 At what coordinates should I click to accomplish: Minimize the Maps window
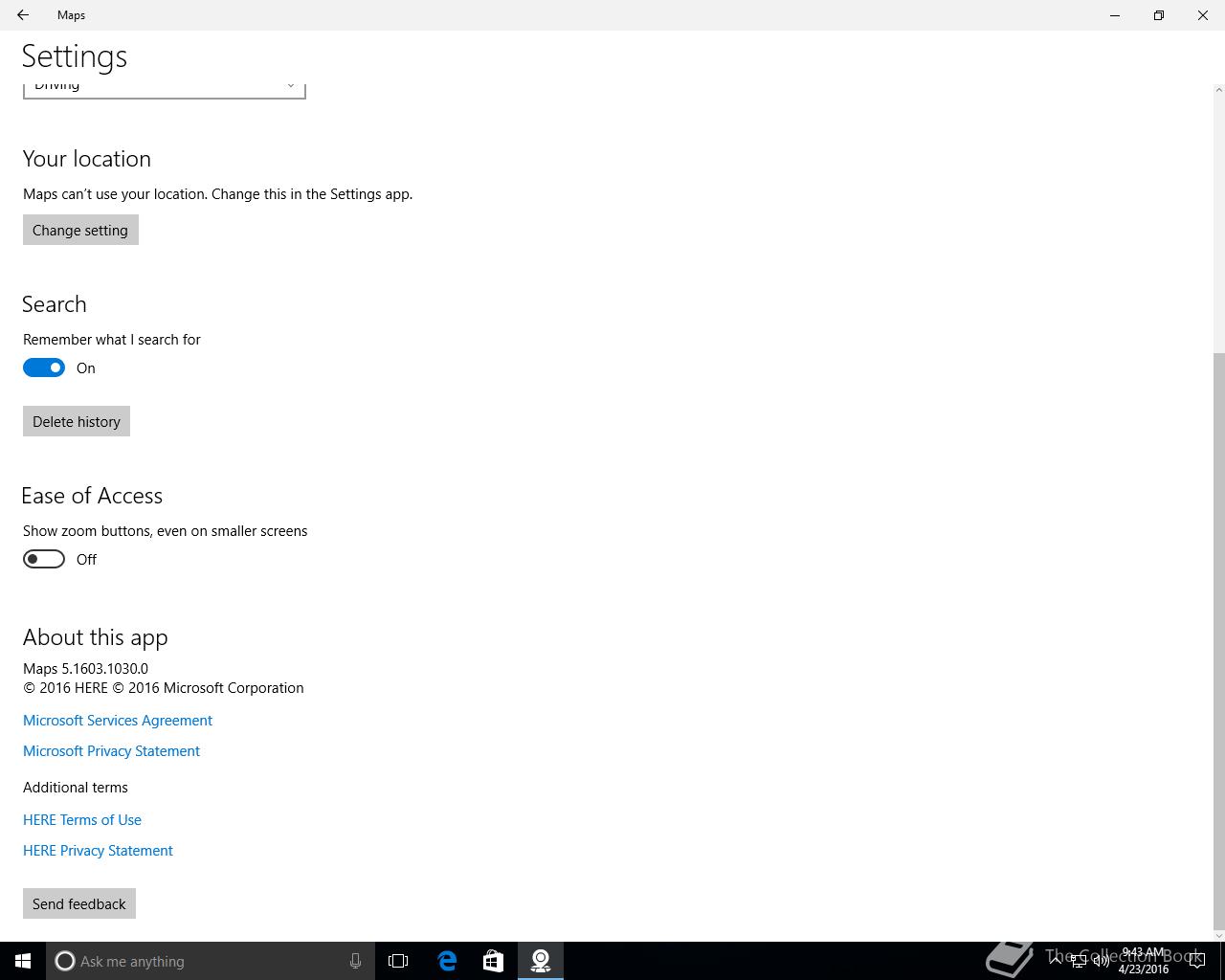point(1115,15)
